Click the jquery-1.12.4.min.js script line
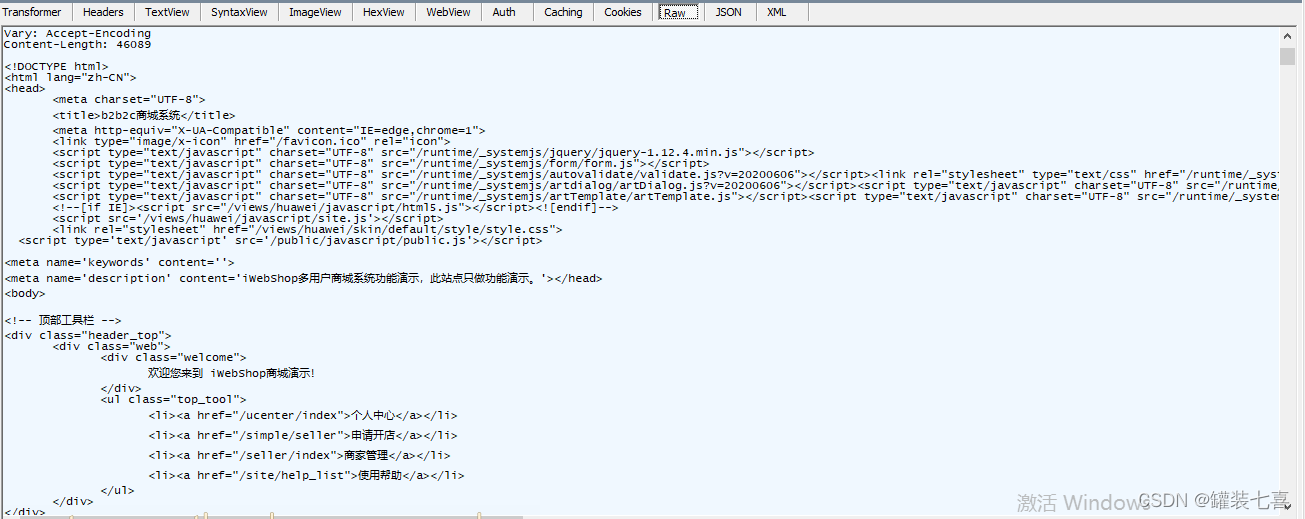 tap(433, 152)
